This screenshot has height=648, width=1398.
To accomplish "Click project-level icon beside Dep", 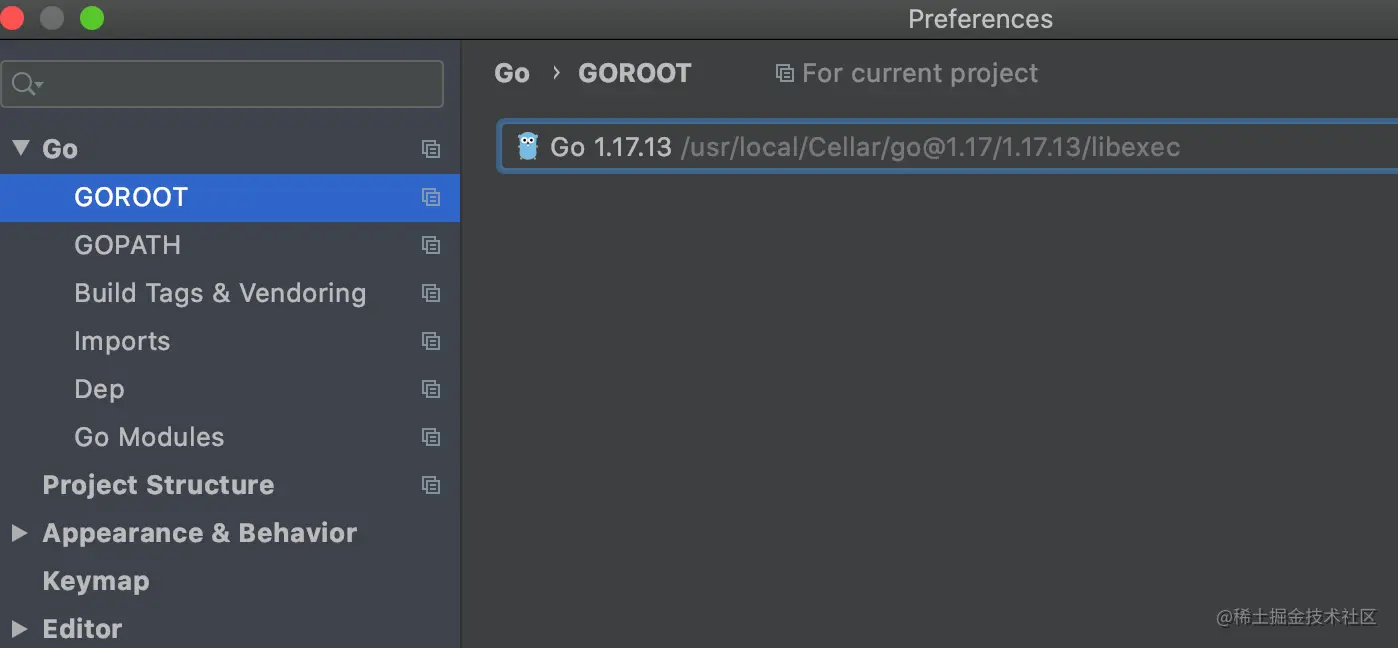I will pyautogui.click(x=431, y=389).
